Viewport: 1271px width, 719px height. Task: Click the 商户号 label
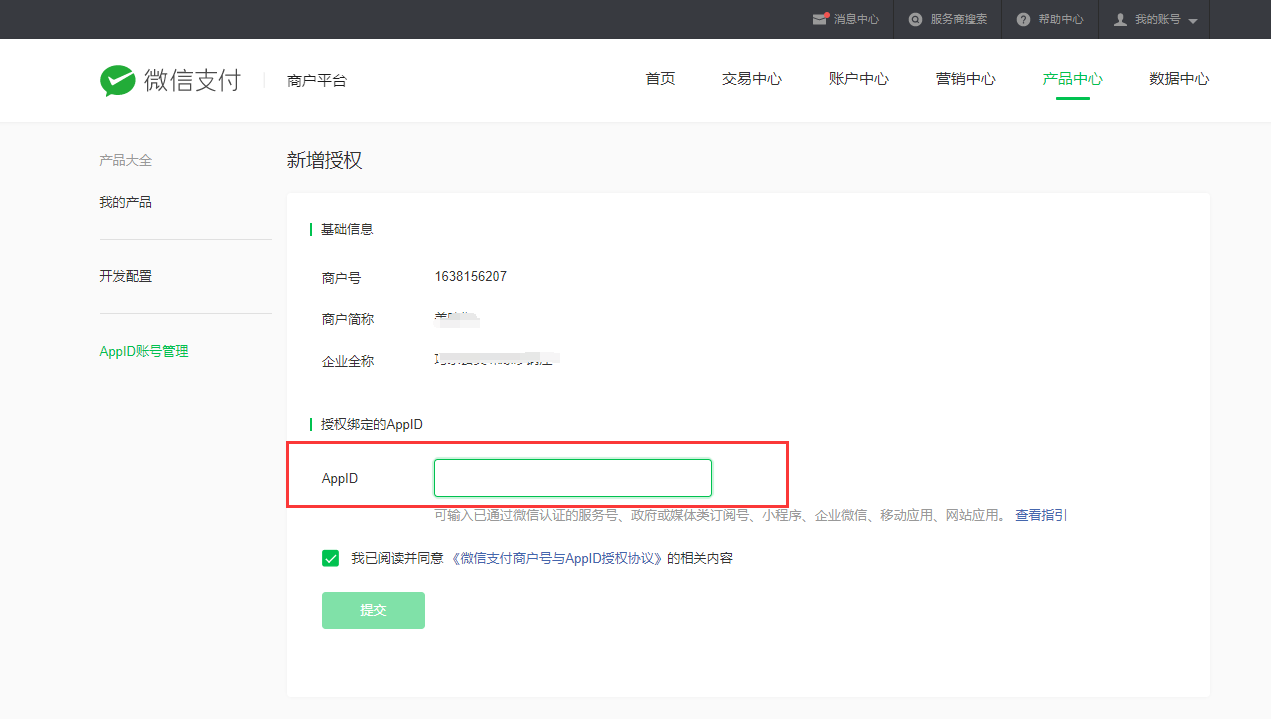coord(341,277)
